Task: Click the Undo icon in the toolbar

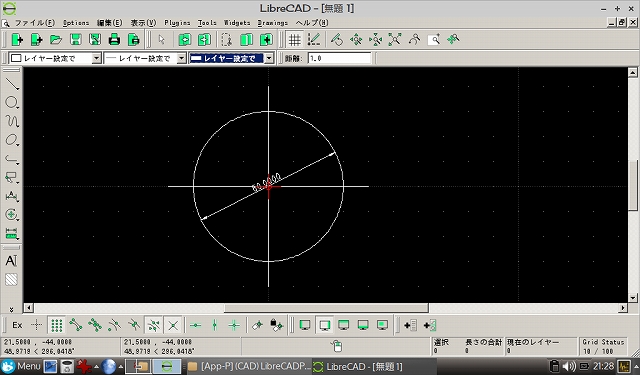Action: 184,40
